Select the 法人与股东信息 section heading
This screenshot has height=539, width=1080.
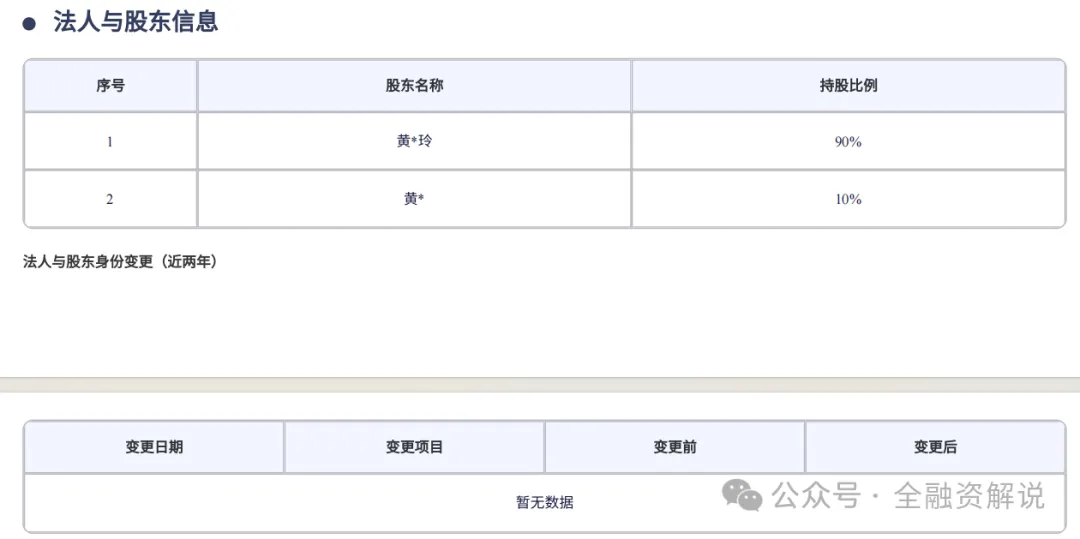(136, 21)
